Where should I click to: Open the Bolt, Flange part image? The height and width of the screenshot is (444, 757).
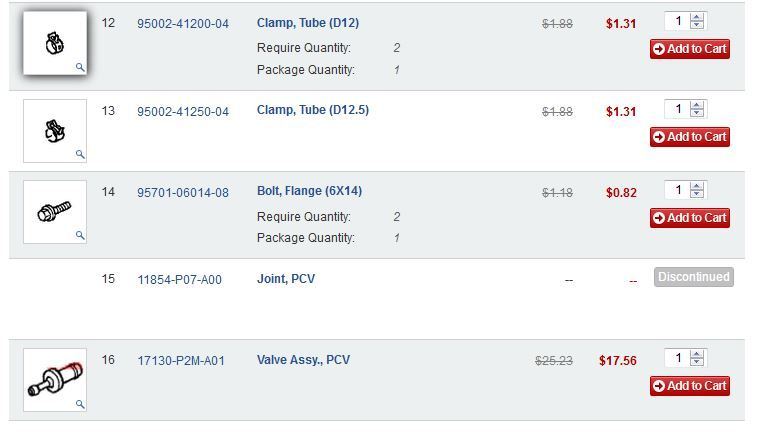[54, 212]
